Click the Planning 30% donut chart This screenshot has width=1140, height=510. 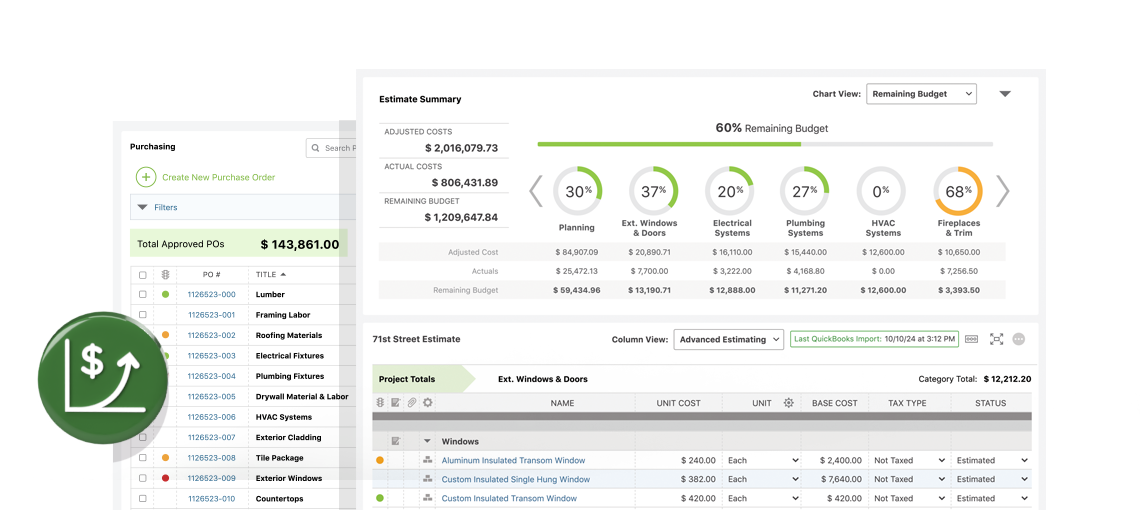(x=577, y=191)
